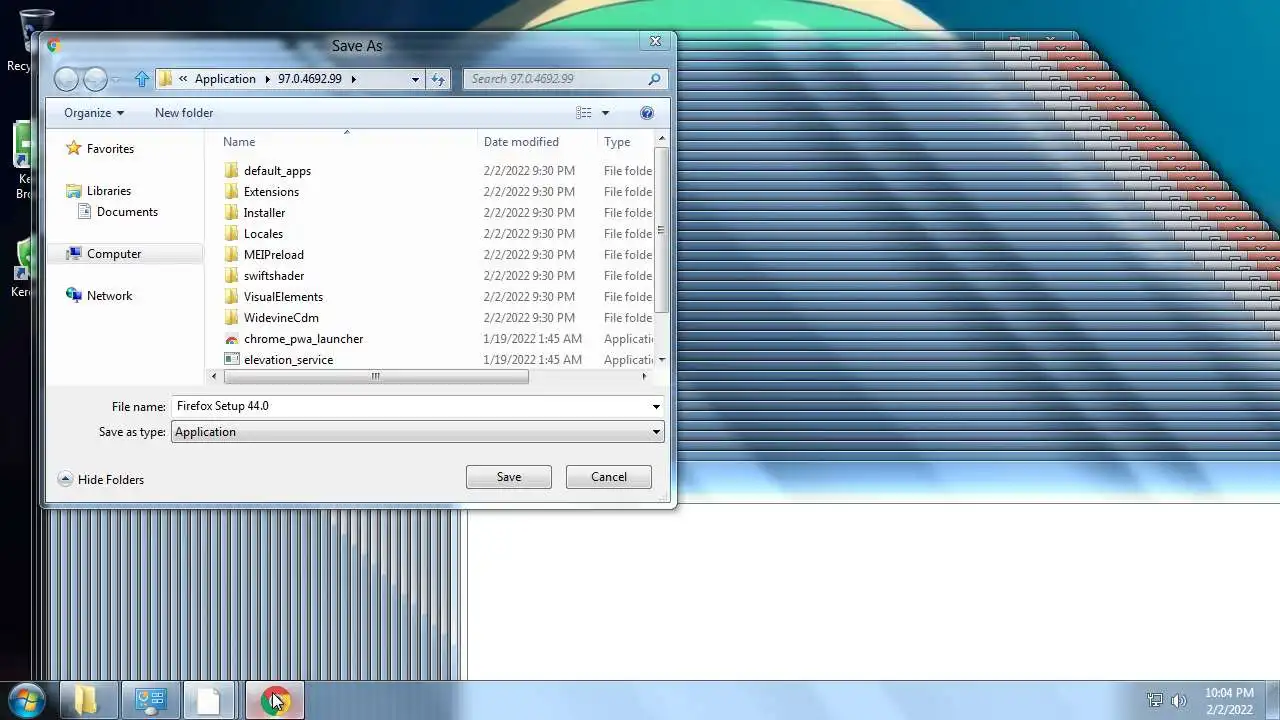The height and width of the screenshot is (720, 1280).
Task: Click the Favorites star icon
Action: point(73,148)
